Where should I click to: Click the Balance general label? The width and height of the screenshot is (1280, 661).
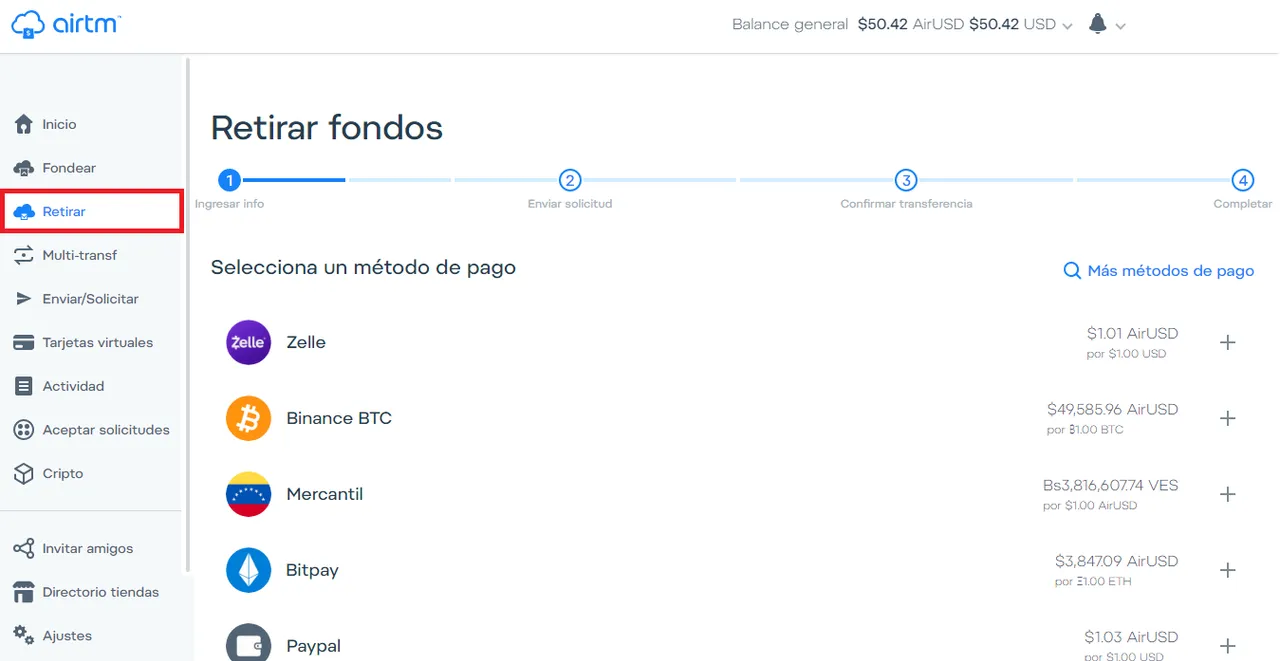click(x=790, y=24)
